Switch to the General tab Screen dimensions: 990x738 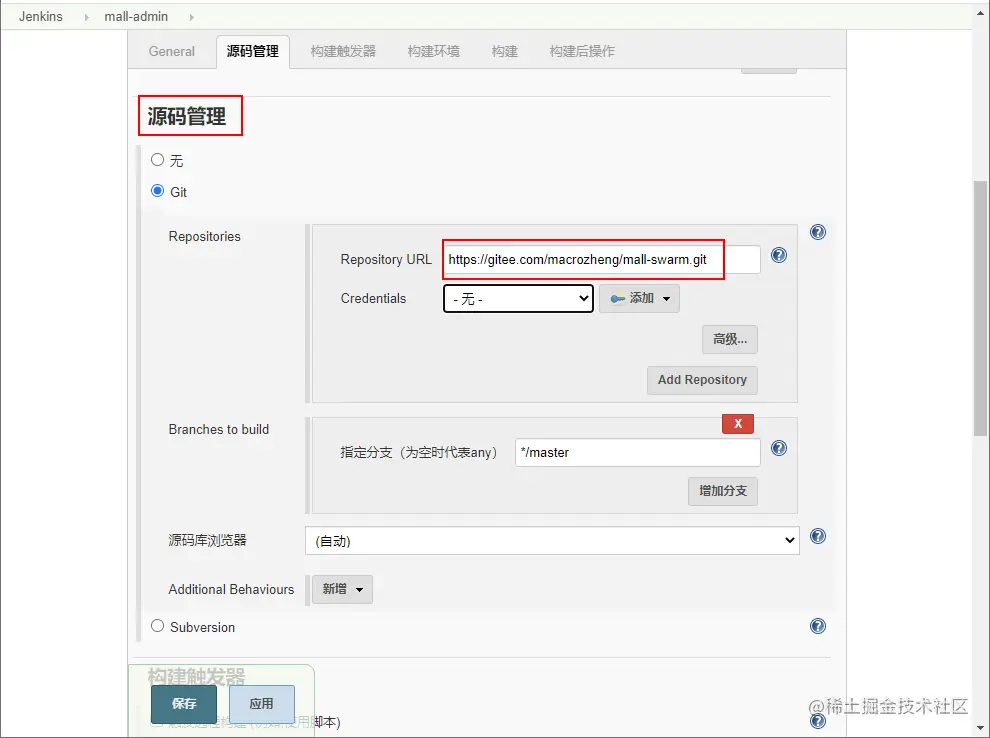tap(172, 51)
